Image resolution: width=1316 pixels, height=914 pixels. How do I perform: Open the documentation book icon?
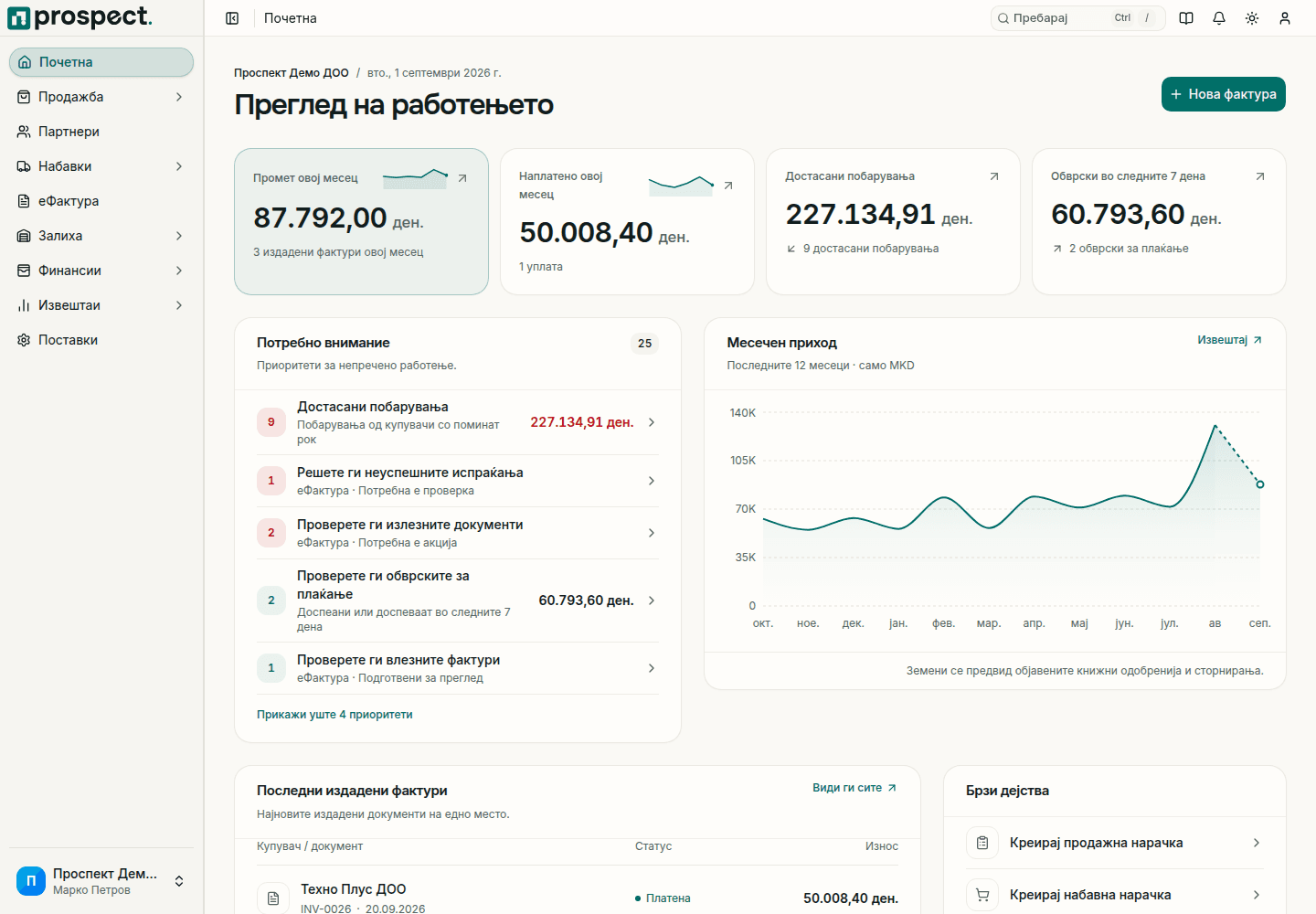[x=1186, y=18]
